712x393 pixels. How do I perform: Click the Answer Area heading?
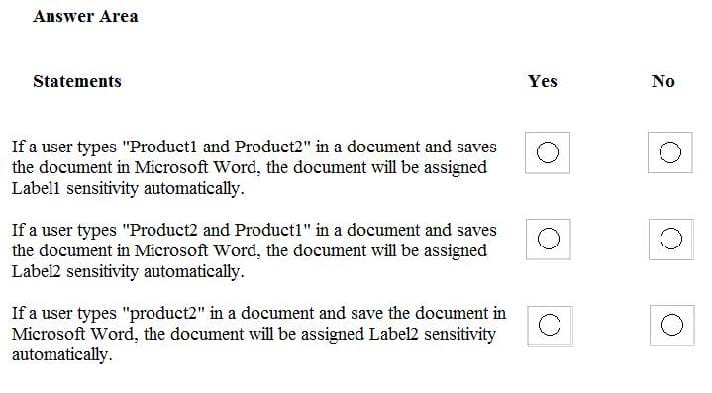[x=86, y=16]
